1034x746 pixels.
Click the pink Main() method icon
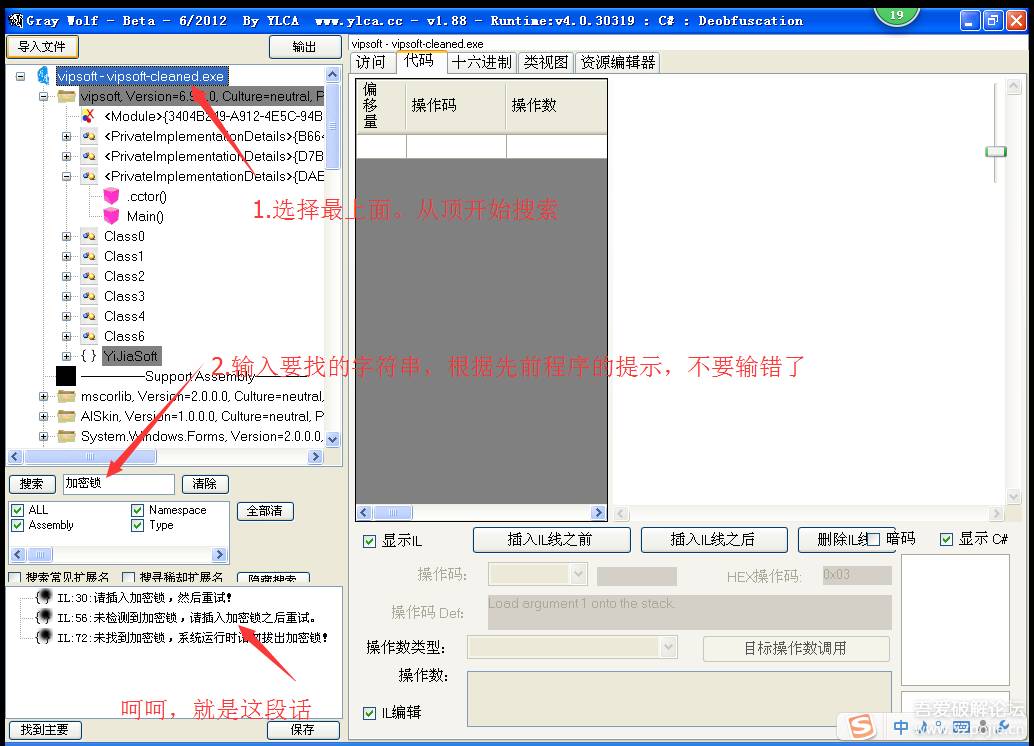[x=111, y=216]
